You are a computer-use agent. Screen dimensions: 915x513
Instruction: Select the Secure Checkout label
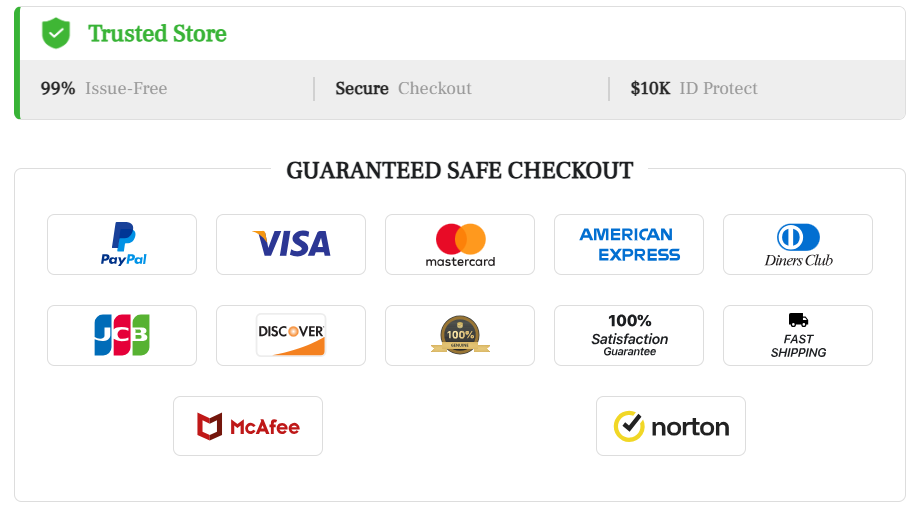403,88
